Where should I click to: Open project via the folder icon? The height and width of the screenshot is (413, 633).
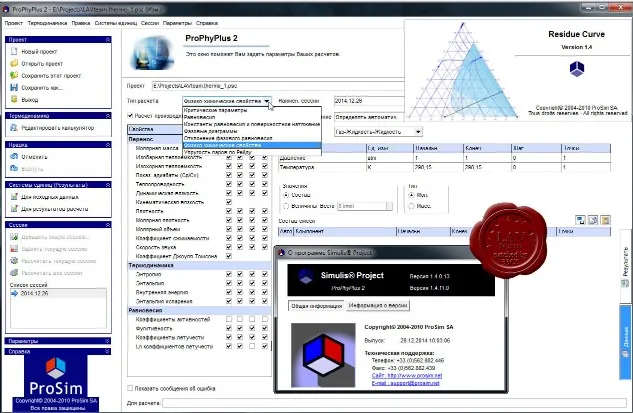(14, 63)
